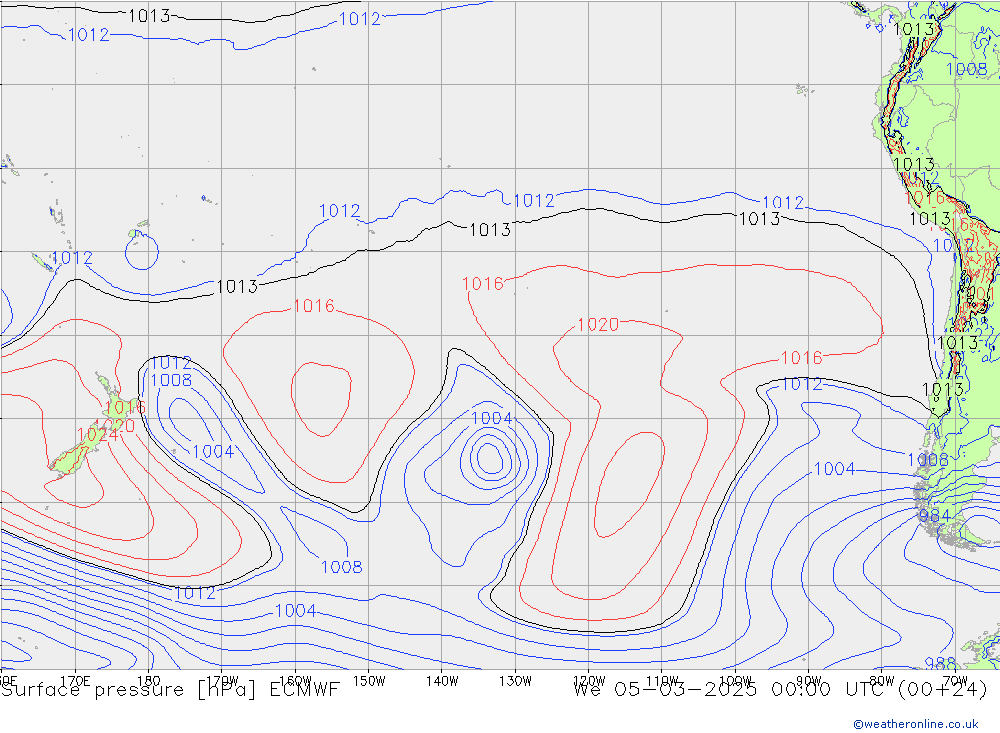The height and width of the screenshot is (733, 1000).
Task: Click the red 1024 label on New Zealand
Action: (97, 435)
